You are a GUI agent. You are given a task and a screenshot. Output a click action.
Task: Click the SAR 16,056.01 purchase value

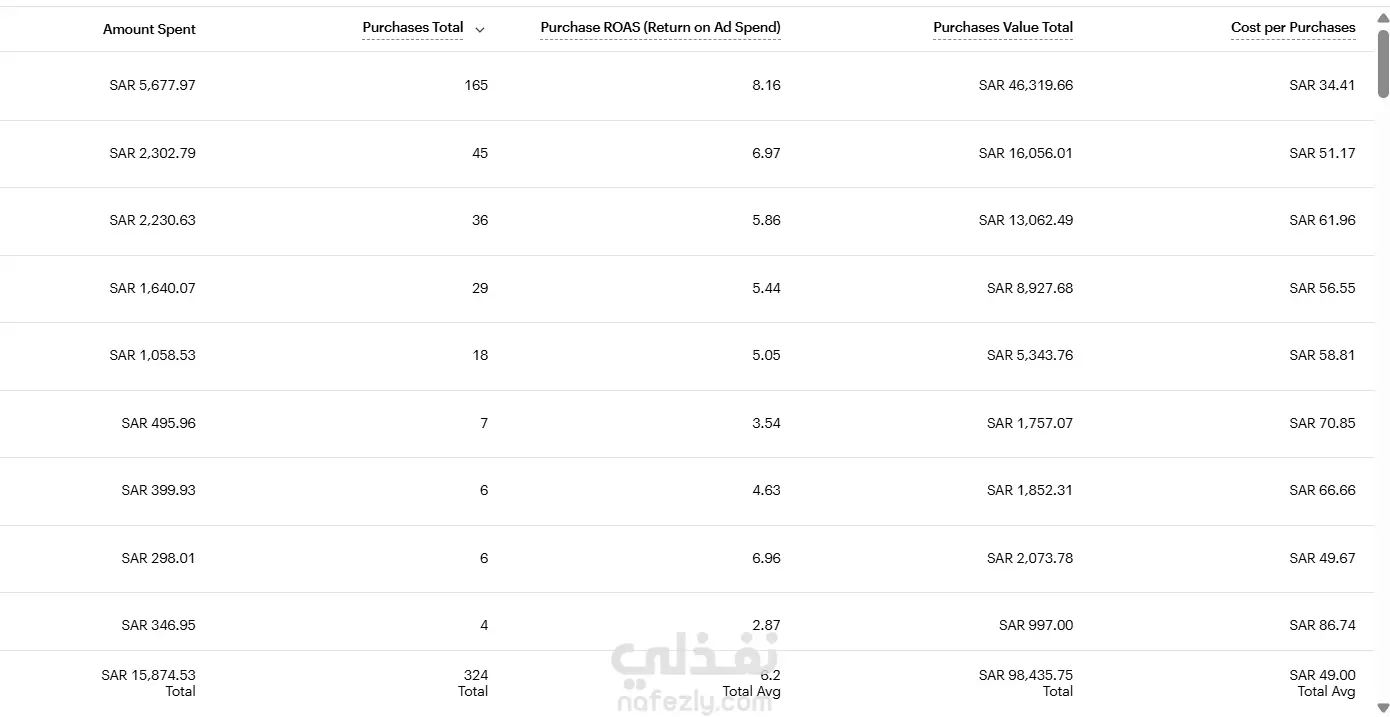click(x=1026, y=153)
